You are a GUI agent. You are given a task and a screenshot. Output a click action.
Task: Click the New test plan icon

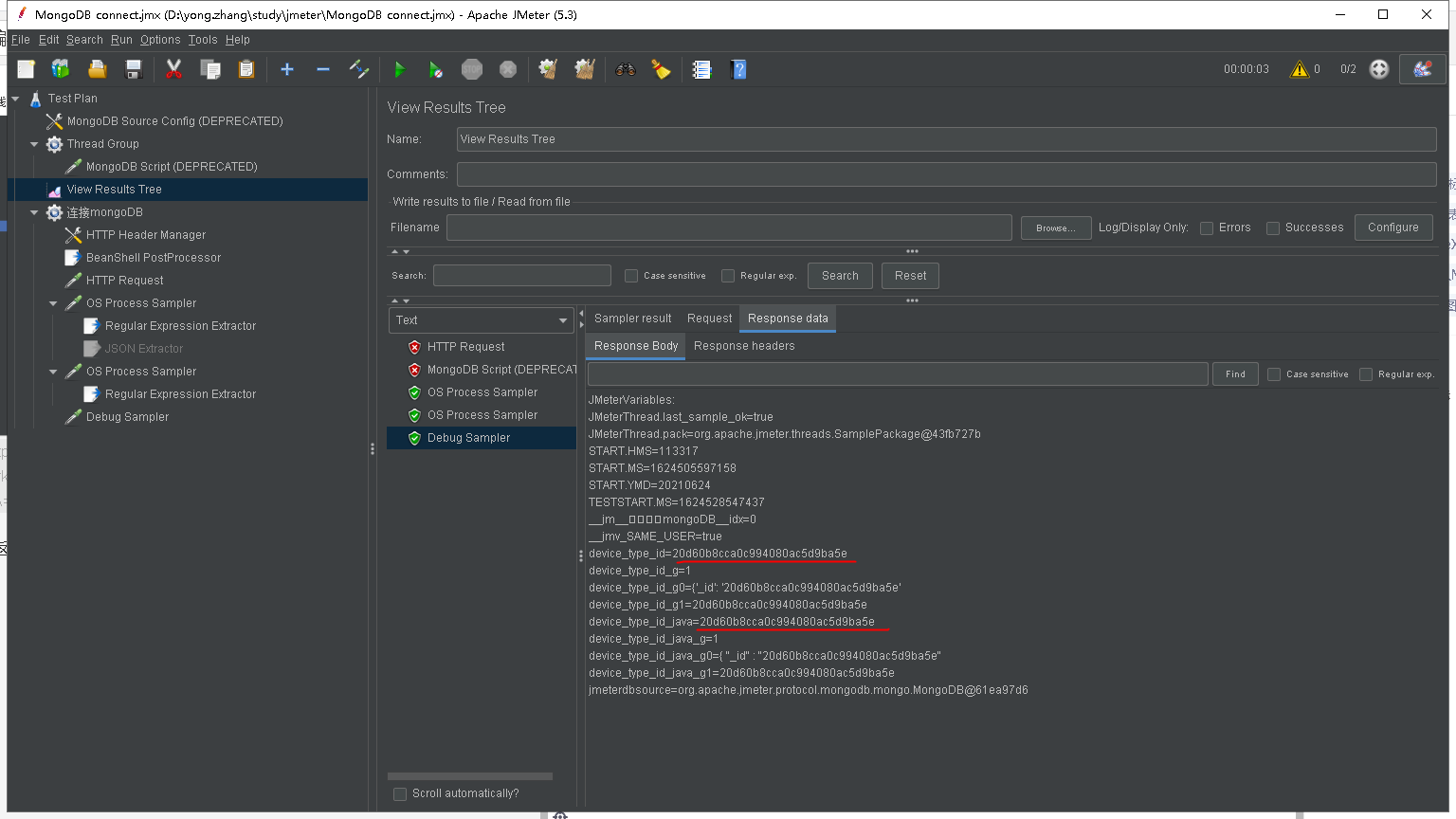click(x=26, y=69)
